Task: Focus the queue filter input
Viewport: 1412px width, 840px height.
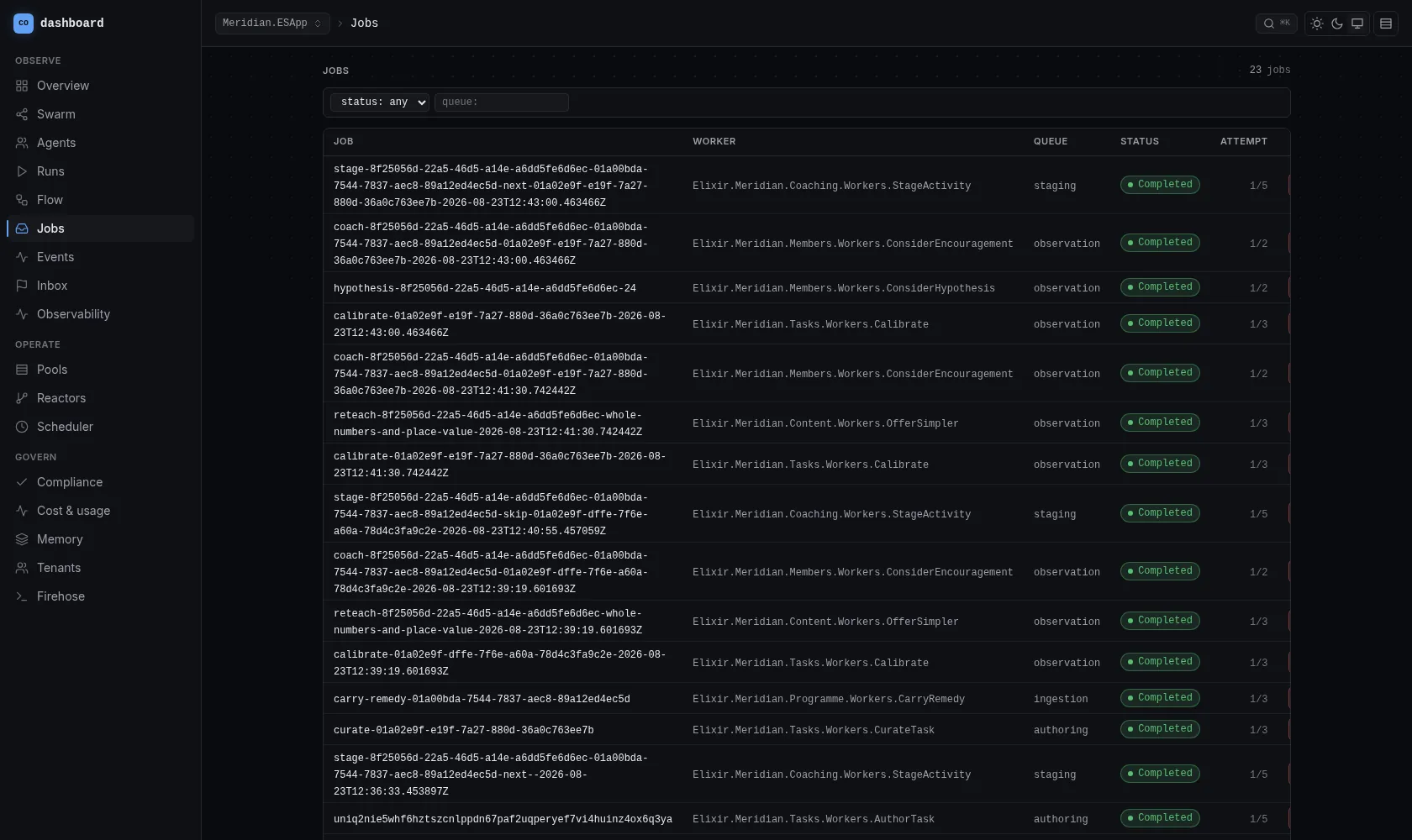Action: tap(502, 102)
